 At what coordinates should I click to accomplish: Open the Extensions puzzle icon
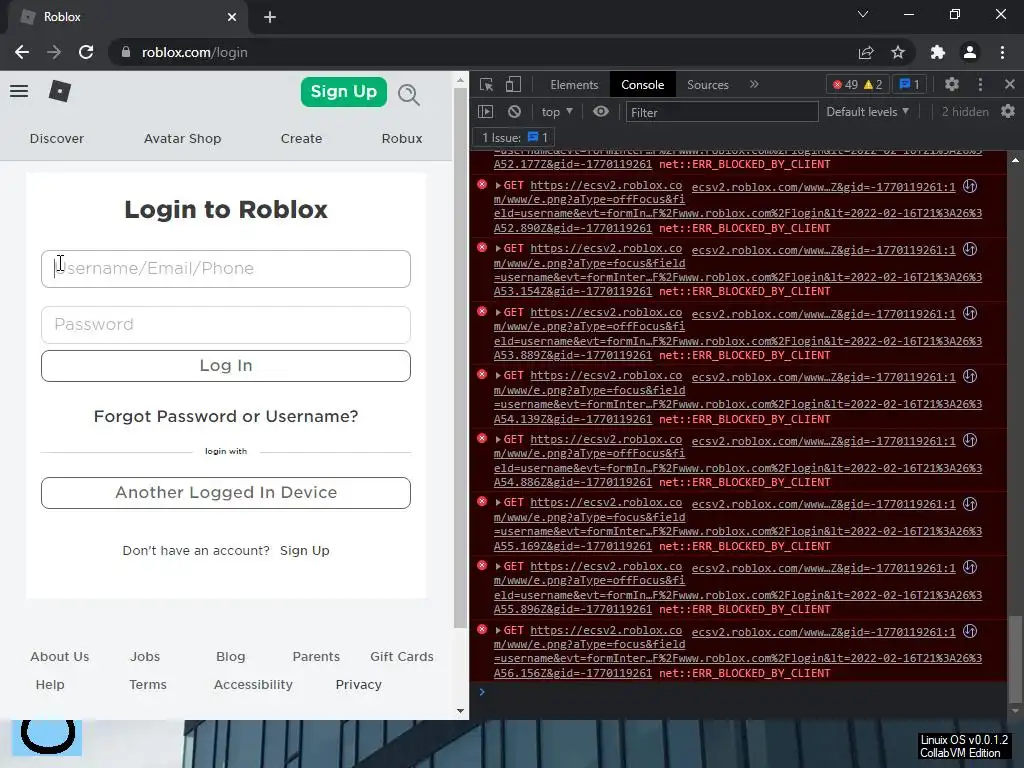(x=938, y=52)
